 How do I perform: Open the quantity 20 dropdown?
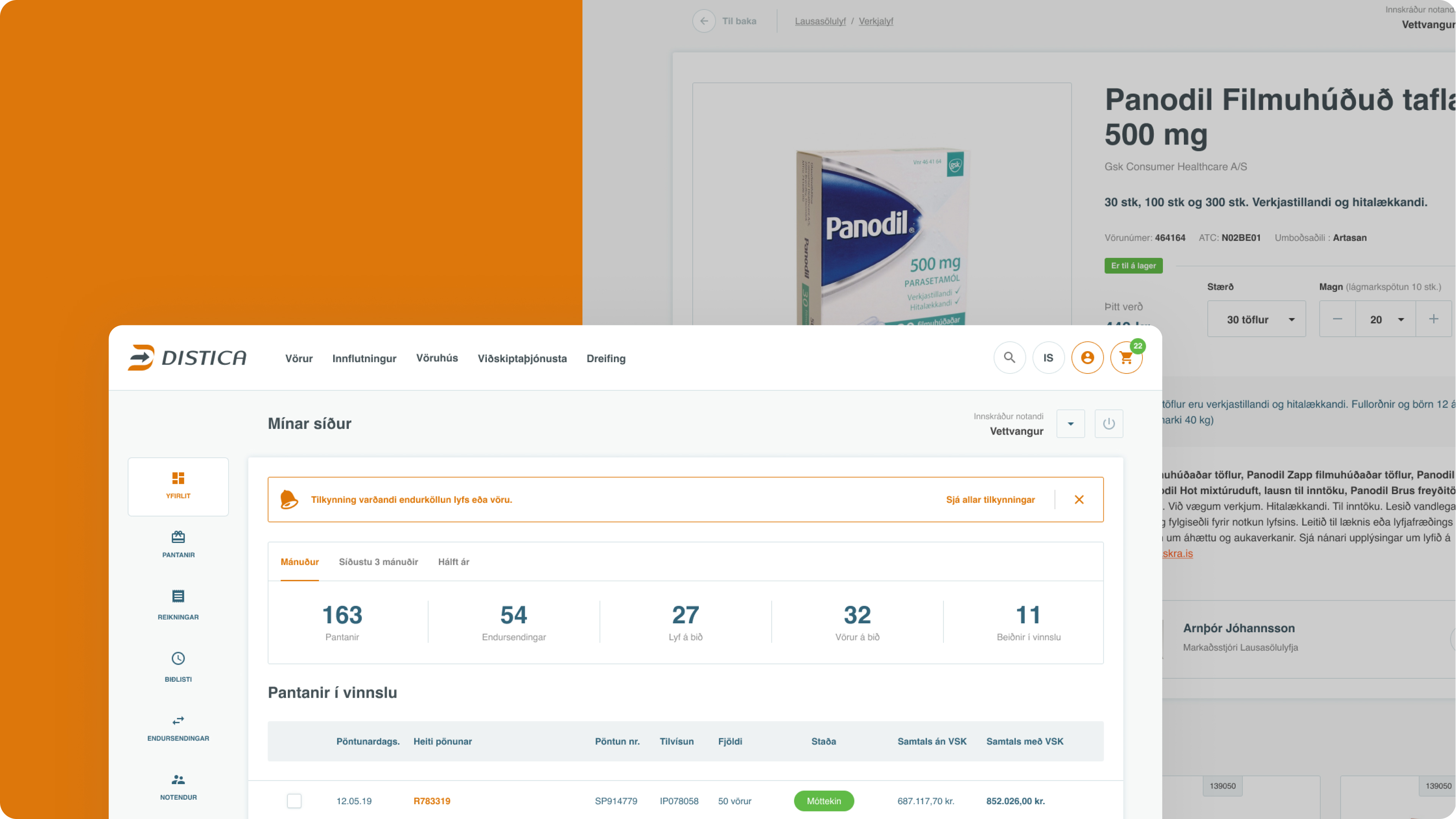coord(1385,319)
